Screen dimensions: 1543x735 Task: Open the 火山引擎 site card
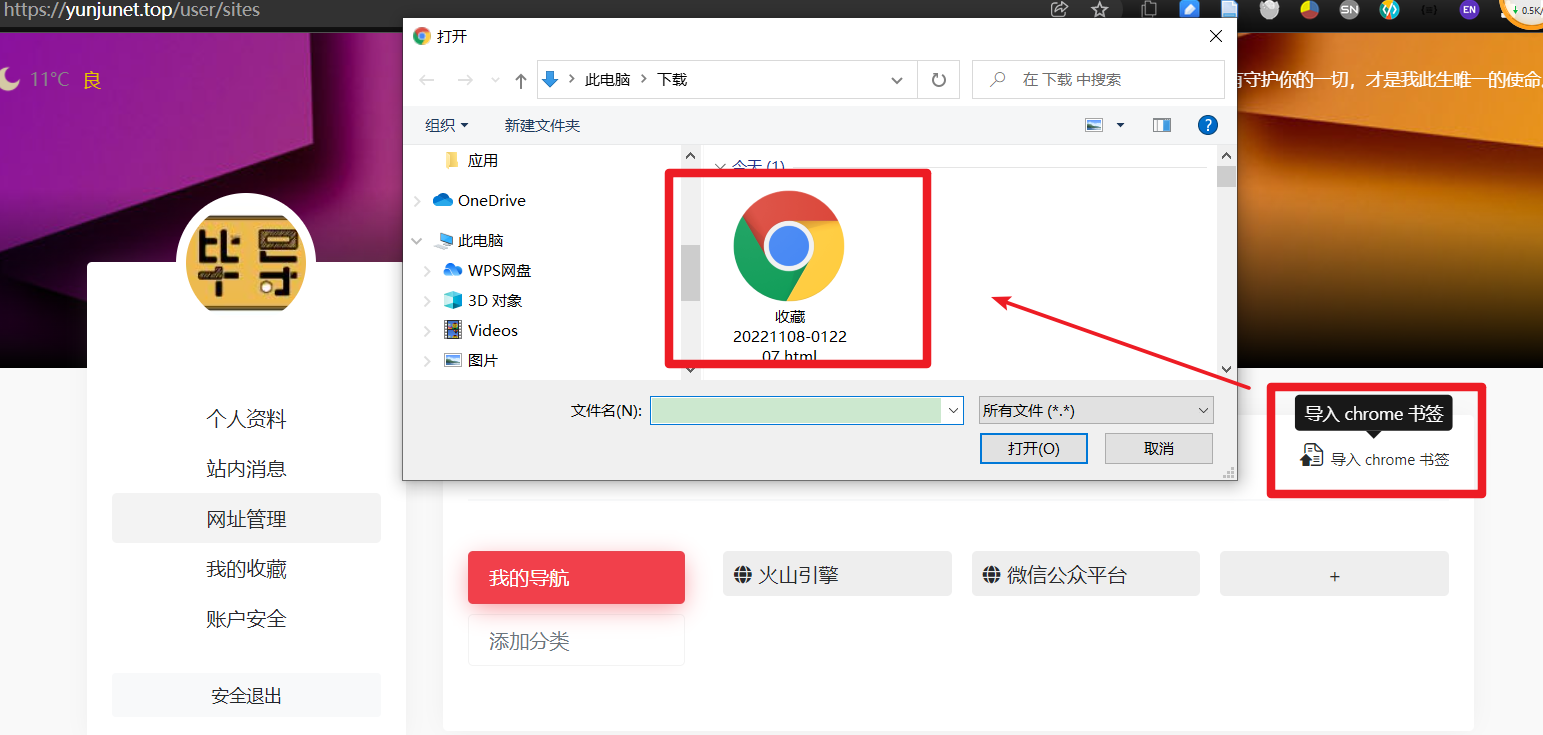[837, 574]
